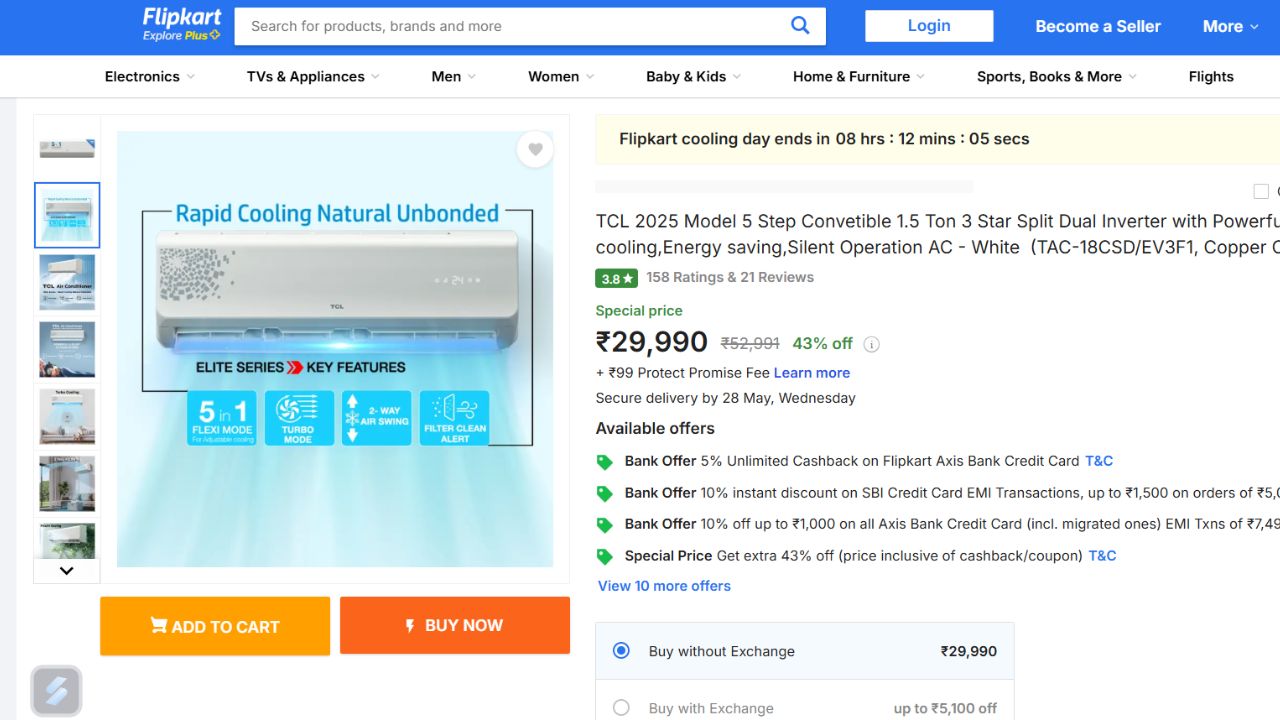Show more thumbnails with down chevron
Image resolution: width=1280 pixels, height=720 pixels.
[x=67, y=570]
